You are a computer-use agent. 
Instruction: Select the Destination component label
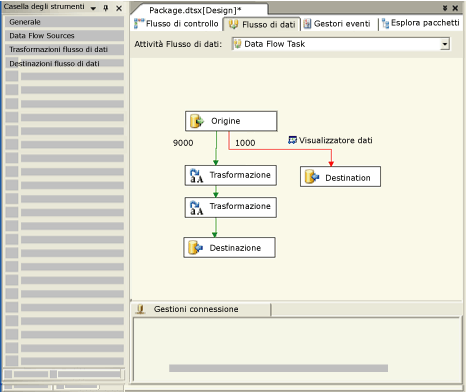(x=348, y=178)
